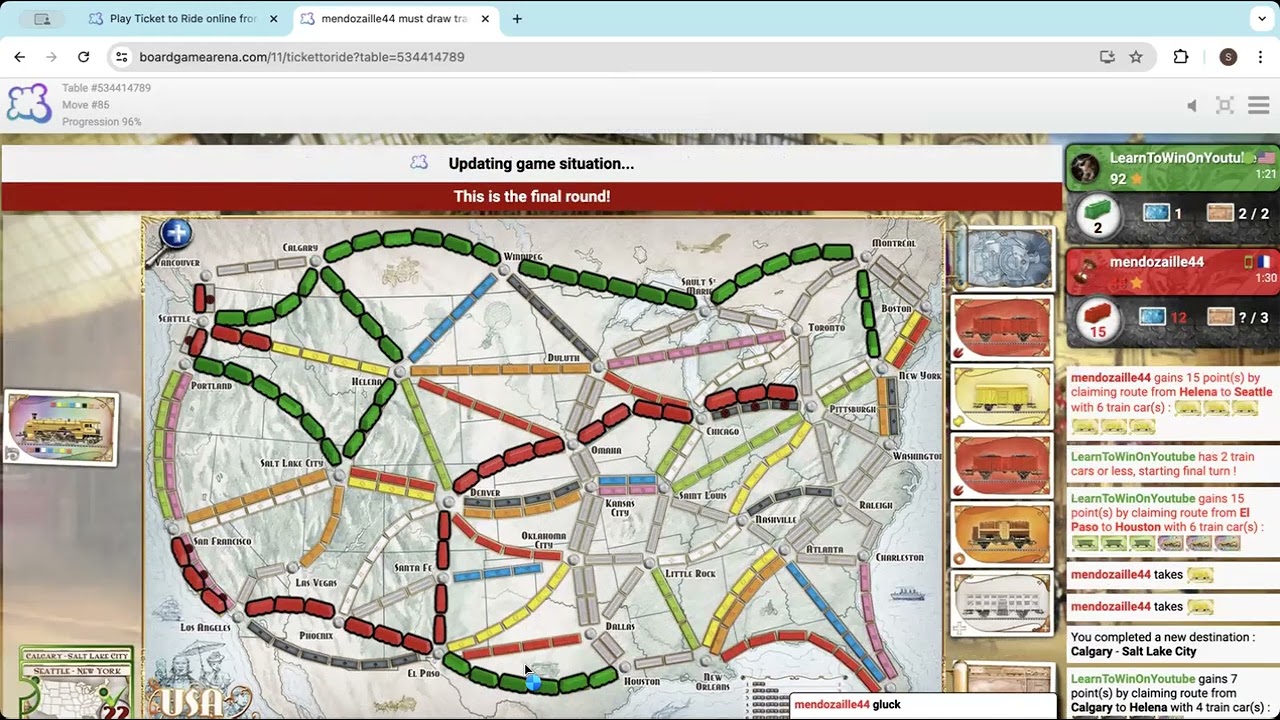The width and height of the screenshot is (1280, 720).
Task: Click the install app icon in address bar
Action: click(x=1107, y=57)
